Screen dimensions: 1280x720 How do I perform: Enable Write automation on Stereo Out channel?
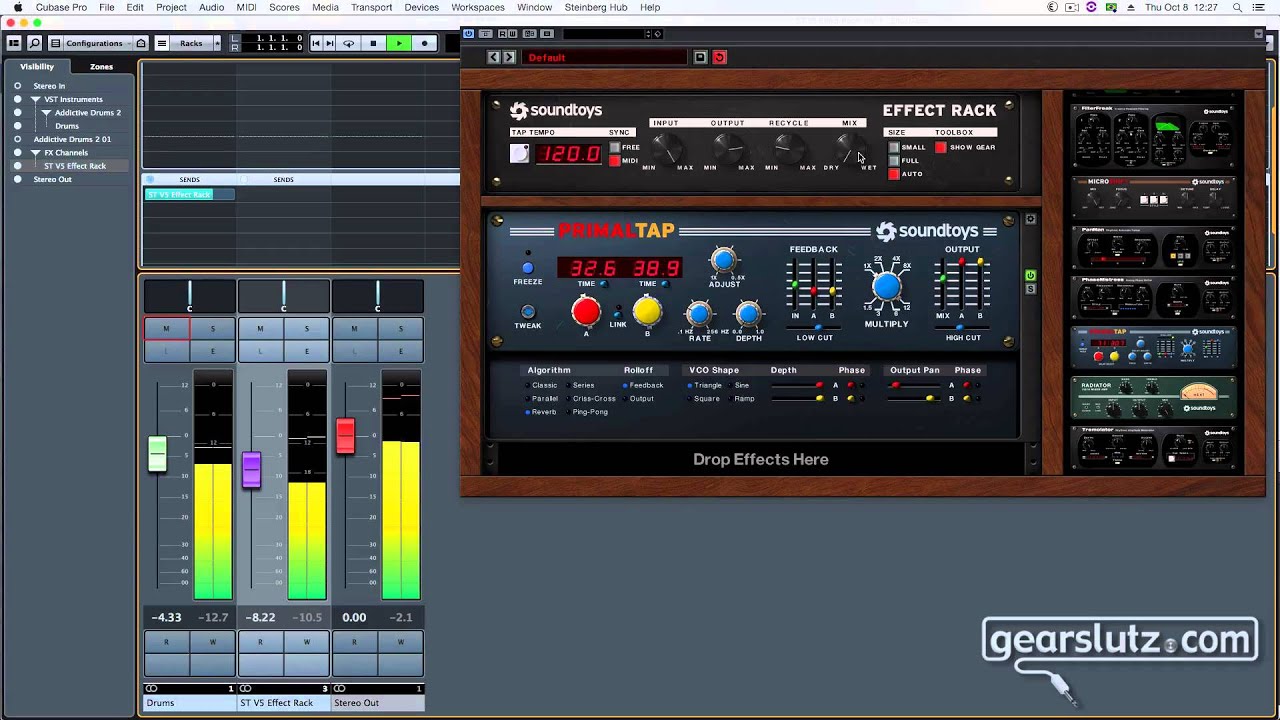click(401, 642)
